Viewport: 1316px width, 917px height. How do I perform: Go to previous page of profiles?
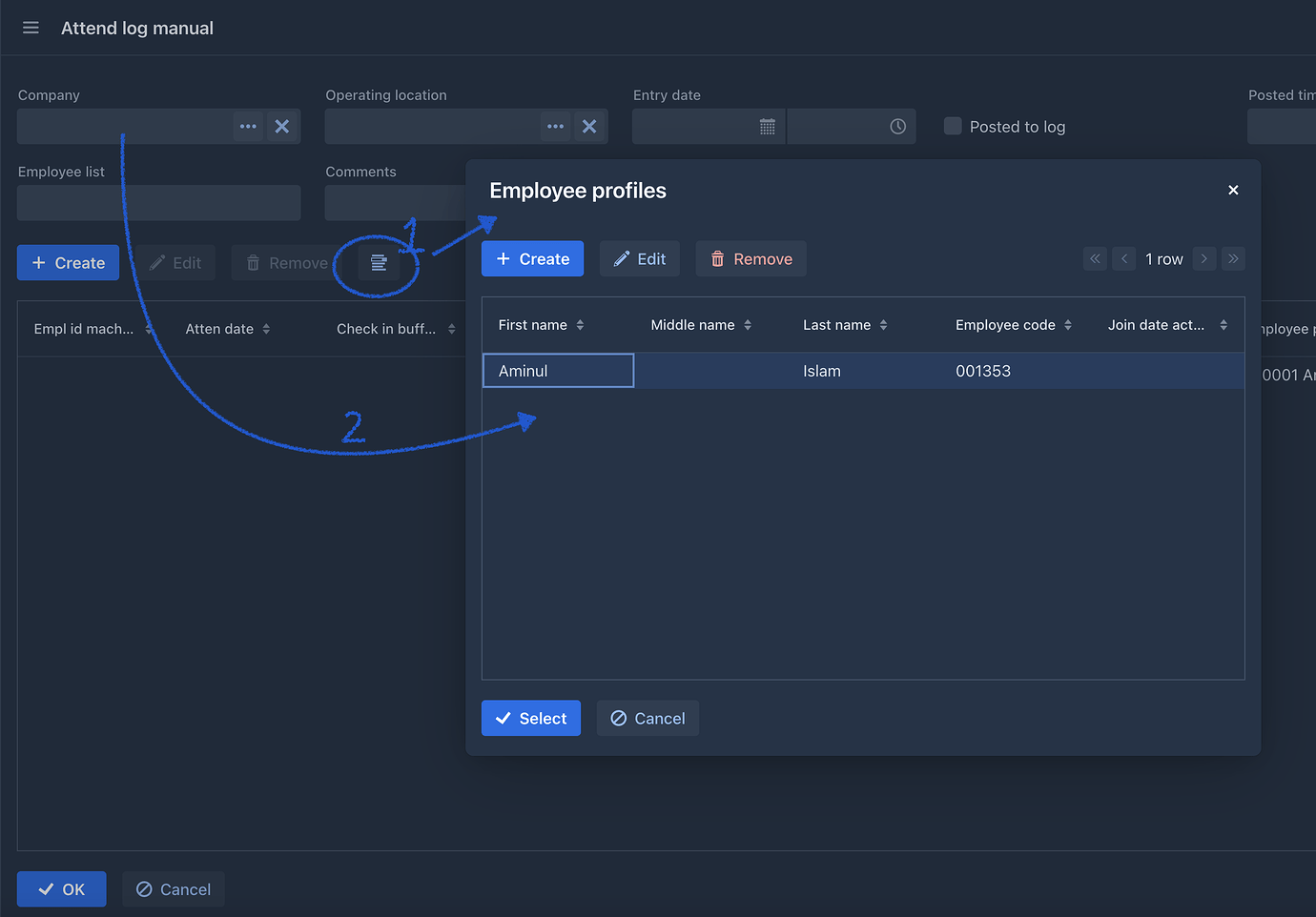pyautogui.click(x=1124, y=258)
